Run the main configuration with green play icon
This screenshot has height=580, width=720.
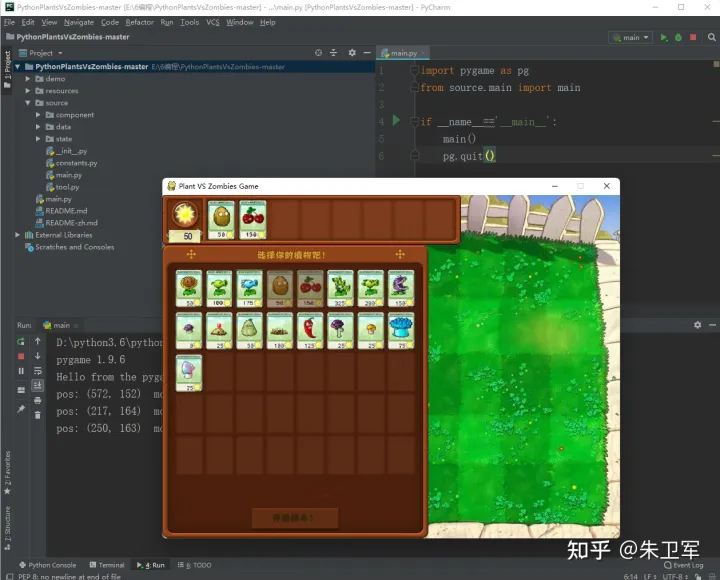pyautogui.click(x=664, y=37)
